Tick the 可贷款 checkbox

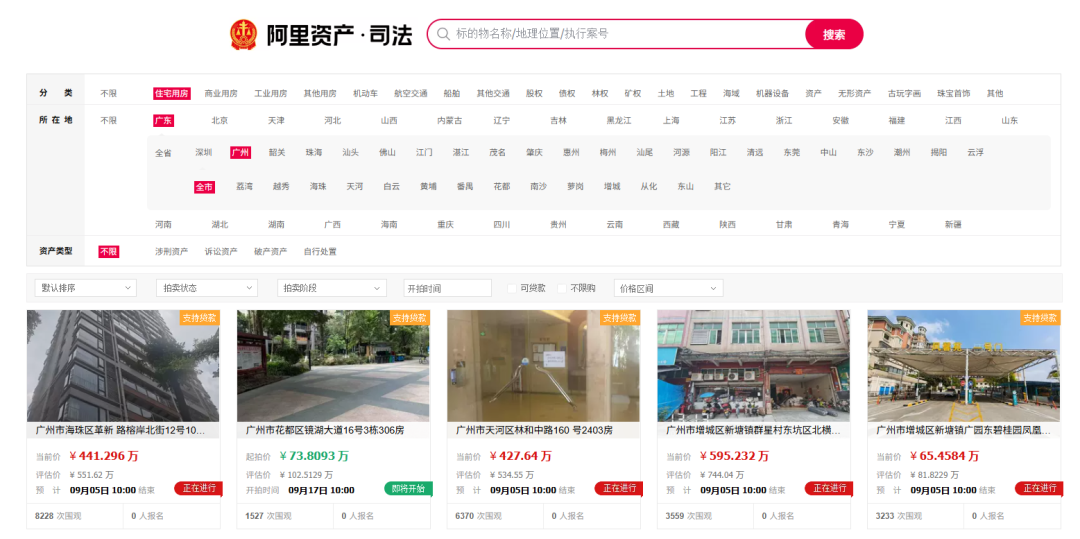click(512, 288)
